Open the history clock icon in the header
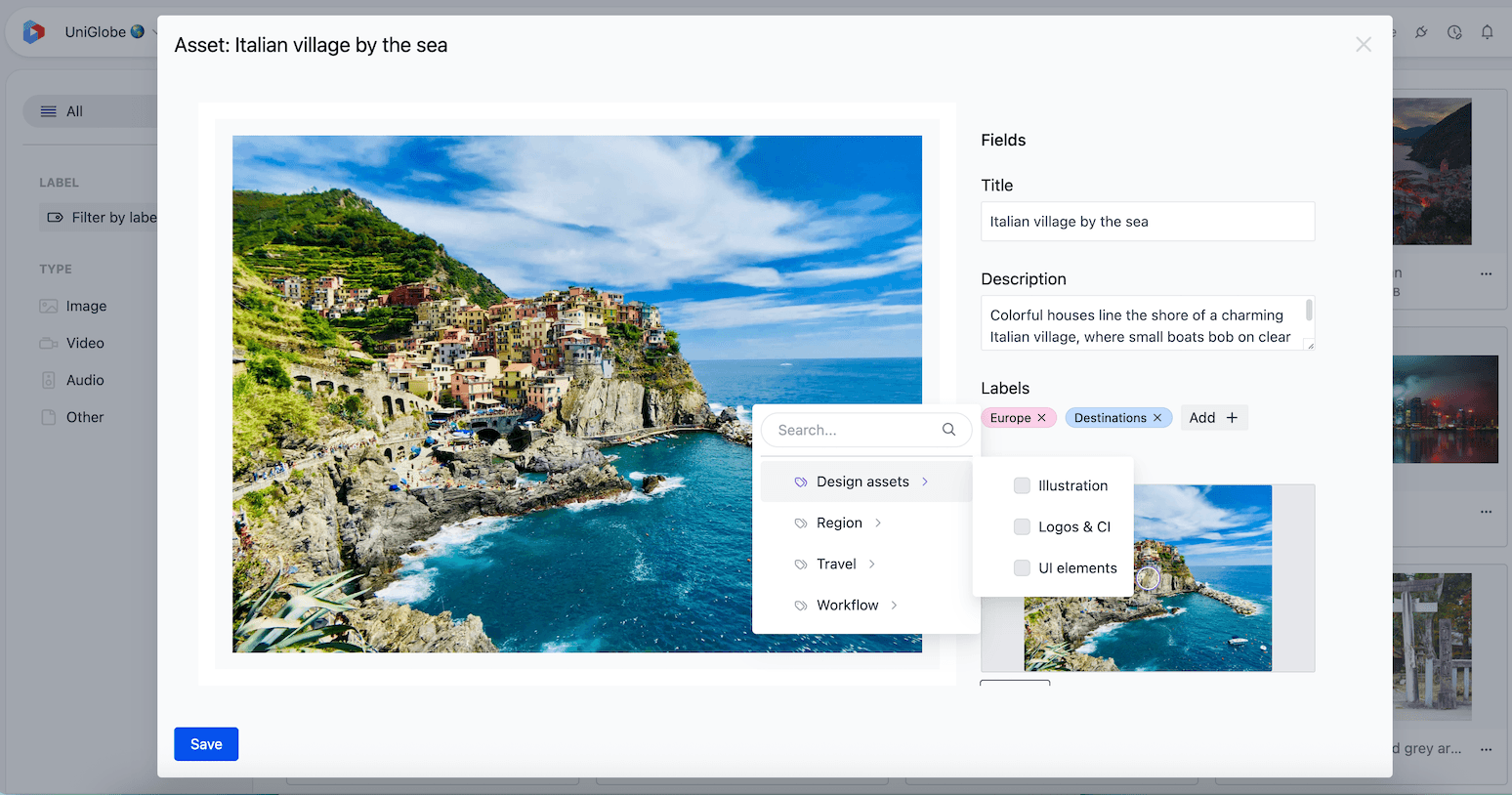This screenshot has height=795, width=1512. [x=1454, y=32]
